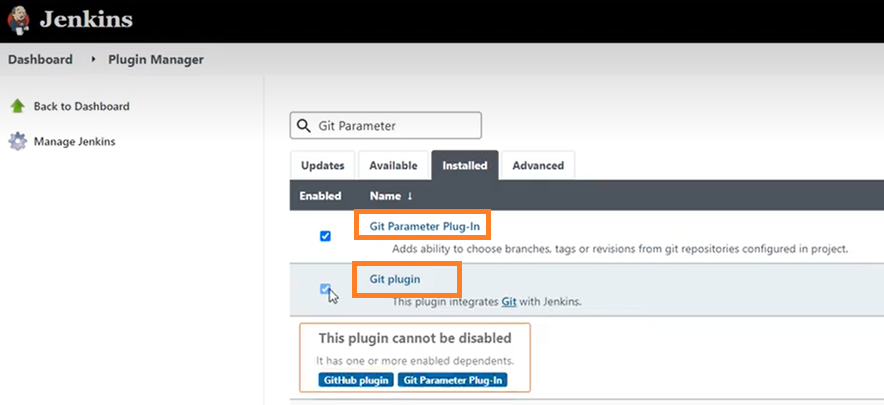The image size is (884, 405).
Task: Click the breadcrumb arrow after Dashboard
Action: pyautogui.click(x=93, y=59)
